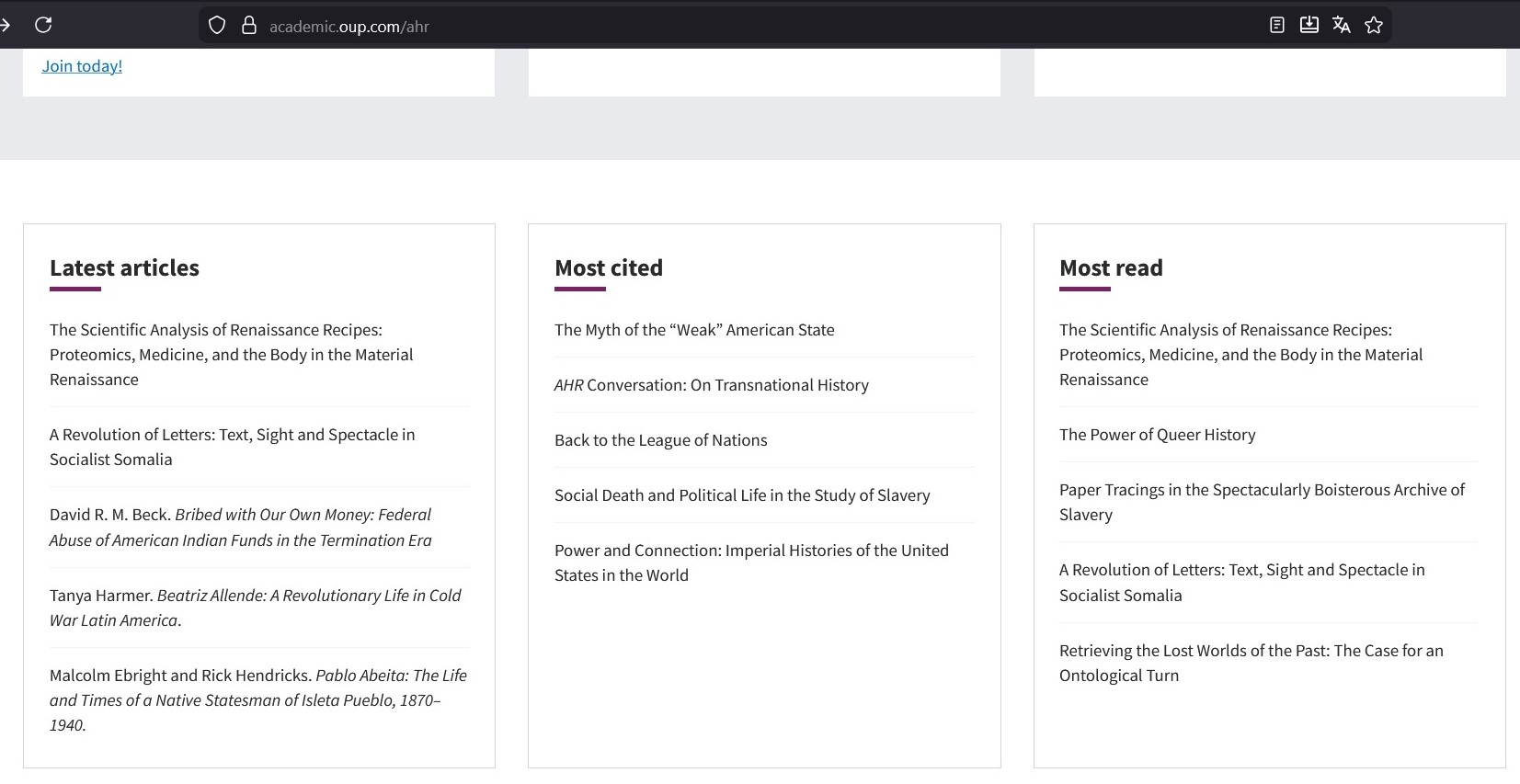Screen dimensions: 1520x784
Task: Open "The Power of Queer History" article
Action: pos(1157,435)
